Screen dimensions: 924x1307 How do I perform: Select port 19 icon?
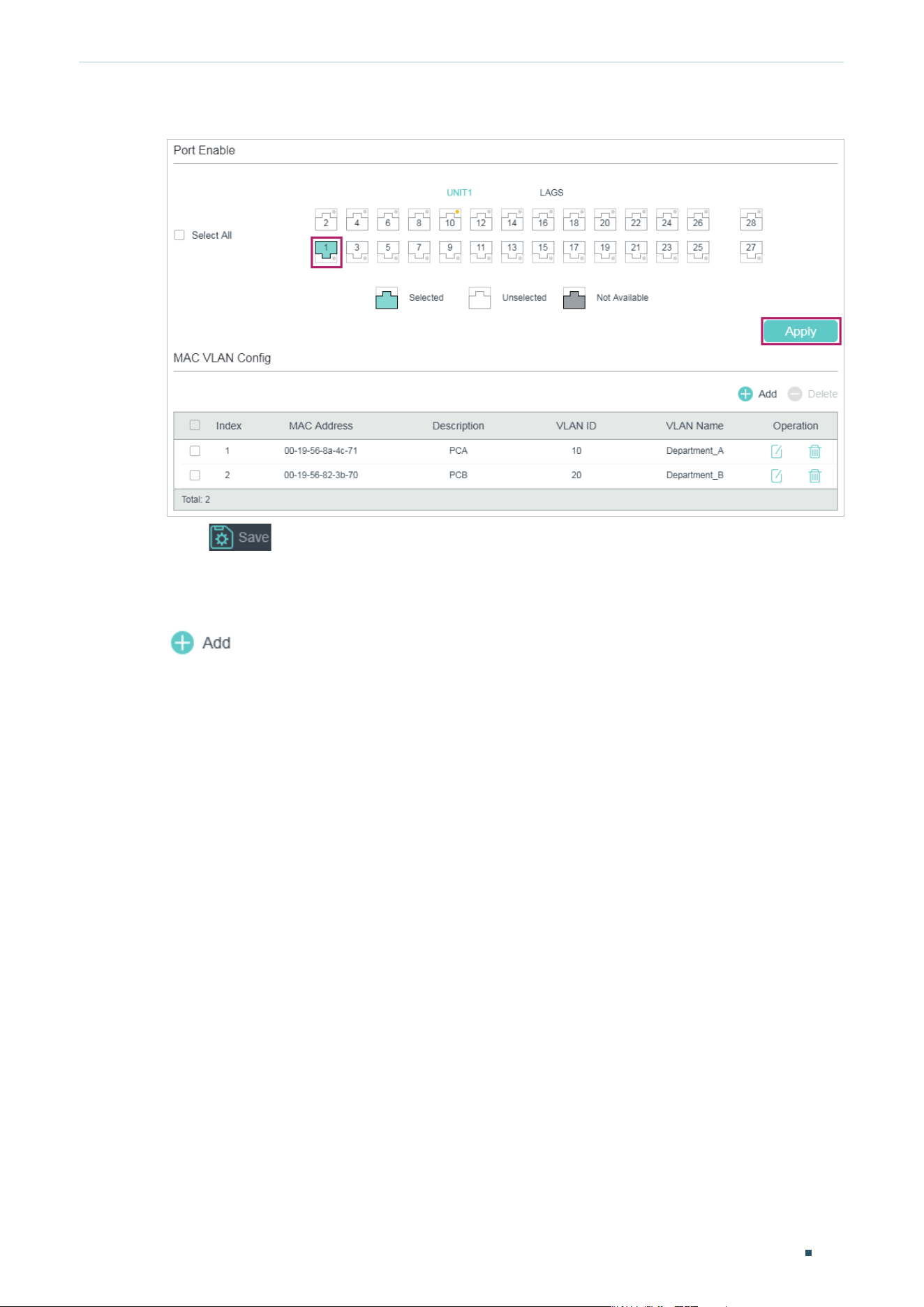pos(605,251)
